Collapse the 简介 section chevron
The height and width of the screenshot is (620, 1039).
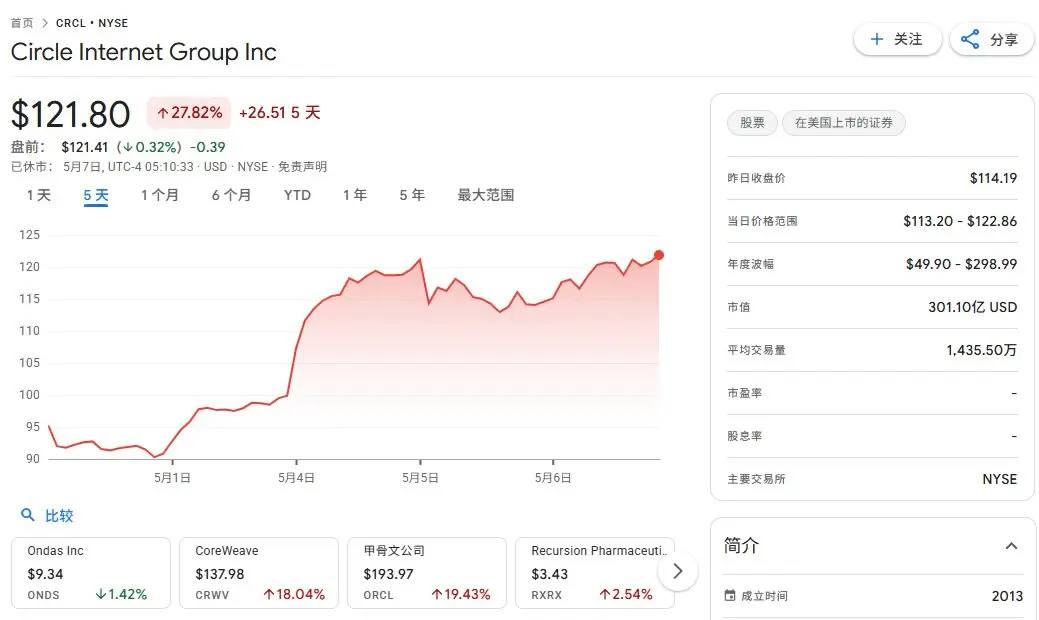[1011, 546]
